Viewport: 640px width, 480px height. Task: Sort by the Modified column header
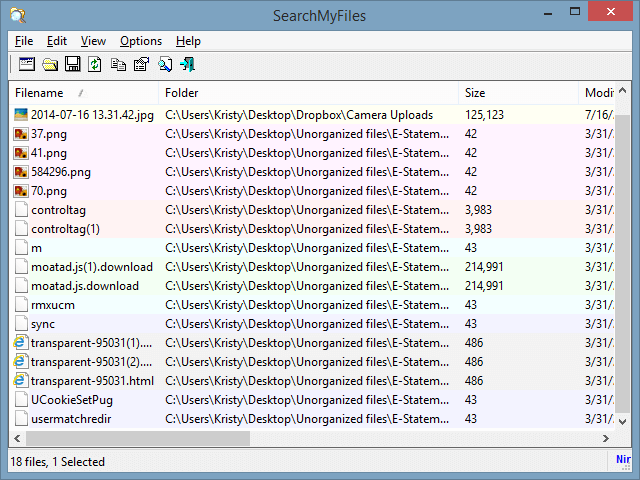597,93
